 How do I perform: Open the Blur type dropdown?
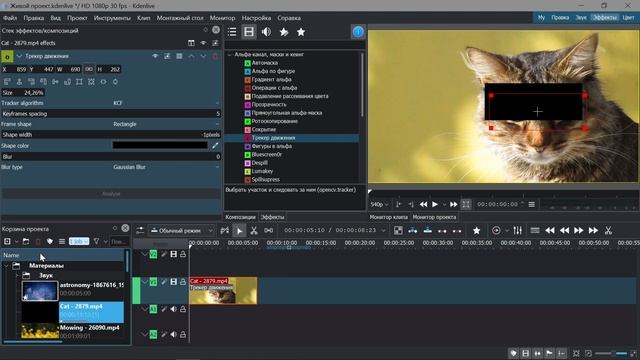pos(166,167)
